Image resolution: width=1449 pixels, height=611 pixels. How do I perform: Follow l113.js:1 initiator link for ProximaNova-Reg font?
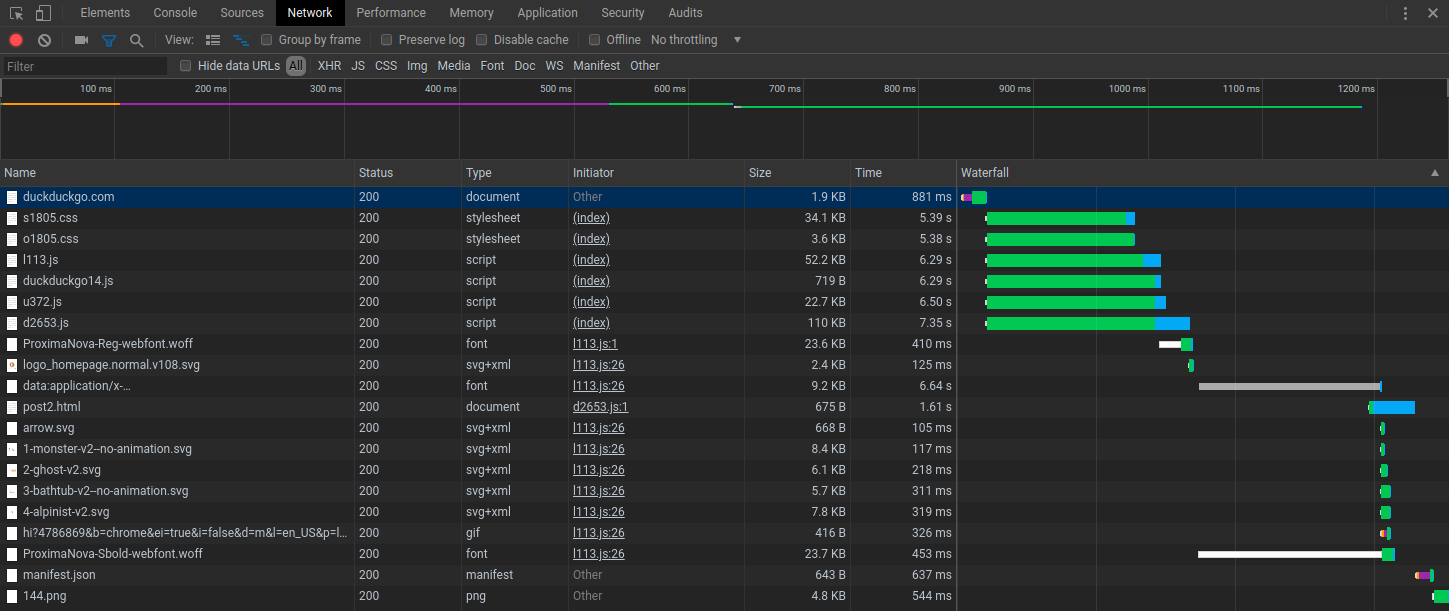click(595, 344)
